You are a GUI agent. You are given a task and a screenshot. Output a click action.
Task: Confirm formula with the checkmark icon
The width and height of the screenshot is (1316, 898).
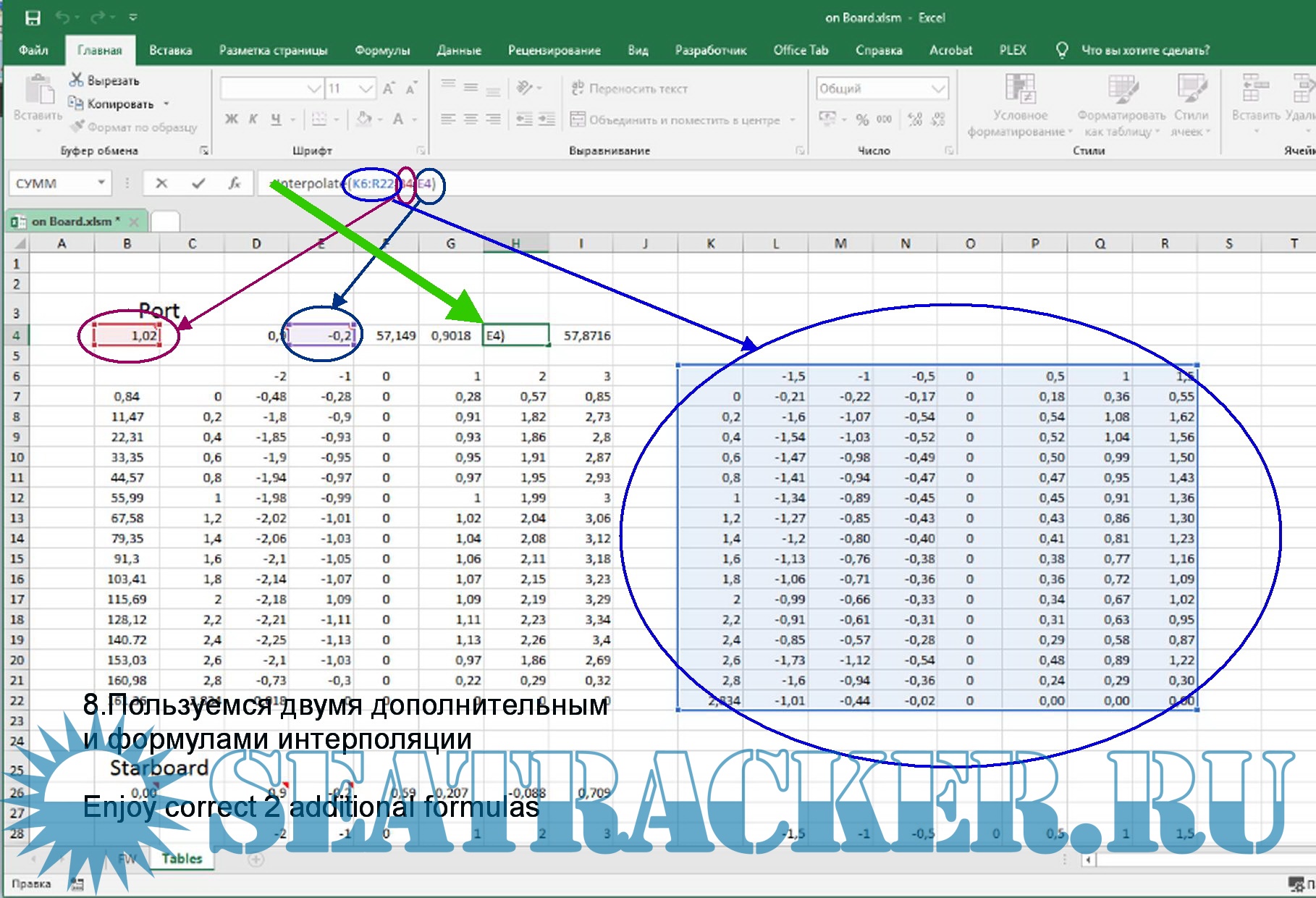point(198,183)
